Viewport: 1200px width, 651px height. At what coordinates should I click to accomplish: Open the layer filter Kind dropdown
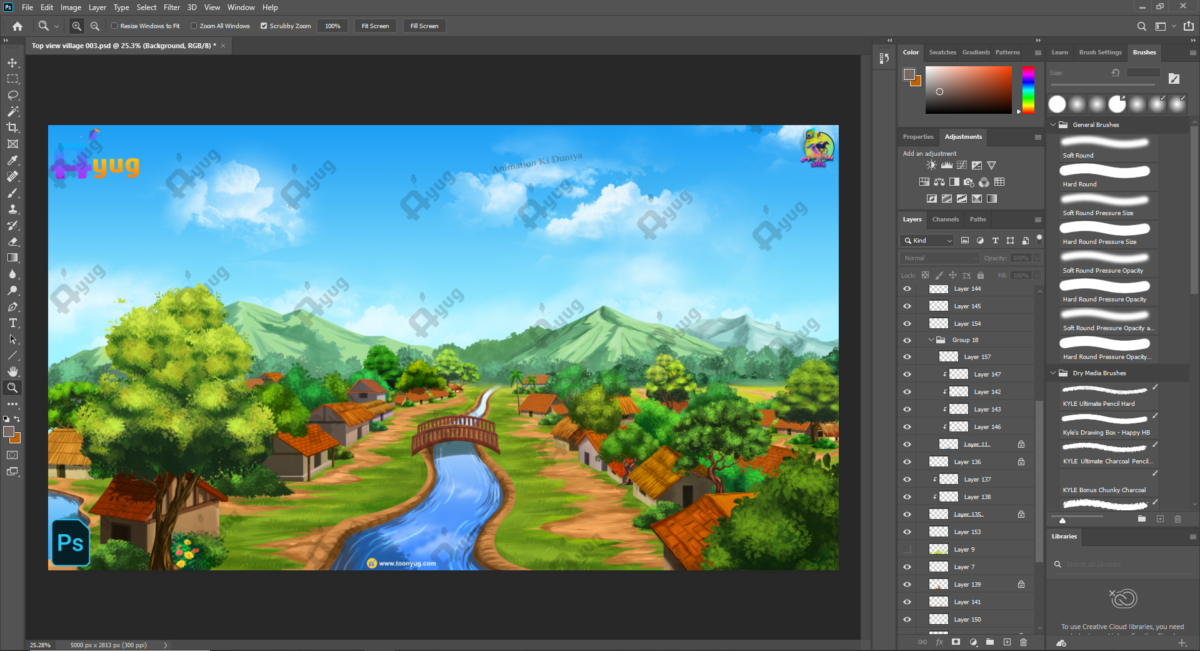[x=927, y=241]
